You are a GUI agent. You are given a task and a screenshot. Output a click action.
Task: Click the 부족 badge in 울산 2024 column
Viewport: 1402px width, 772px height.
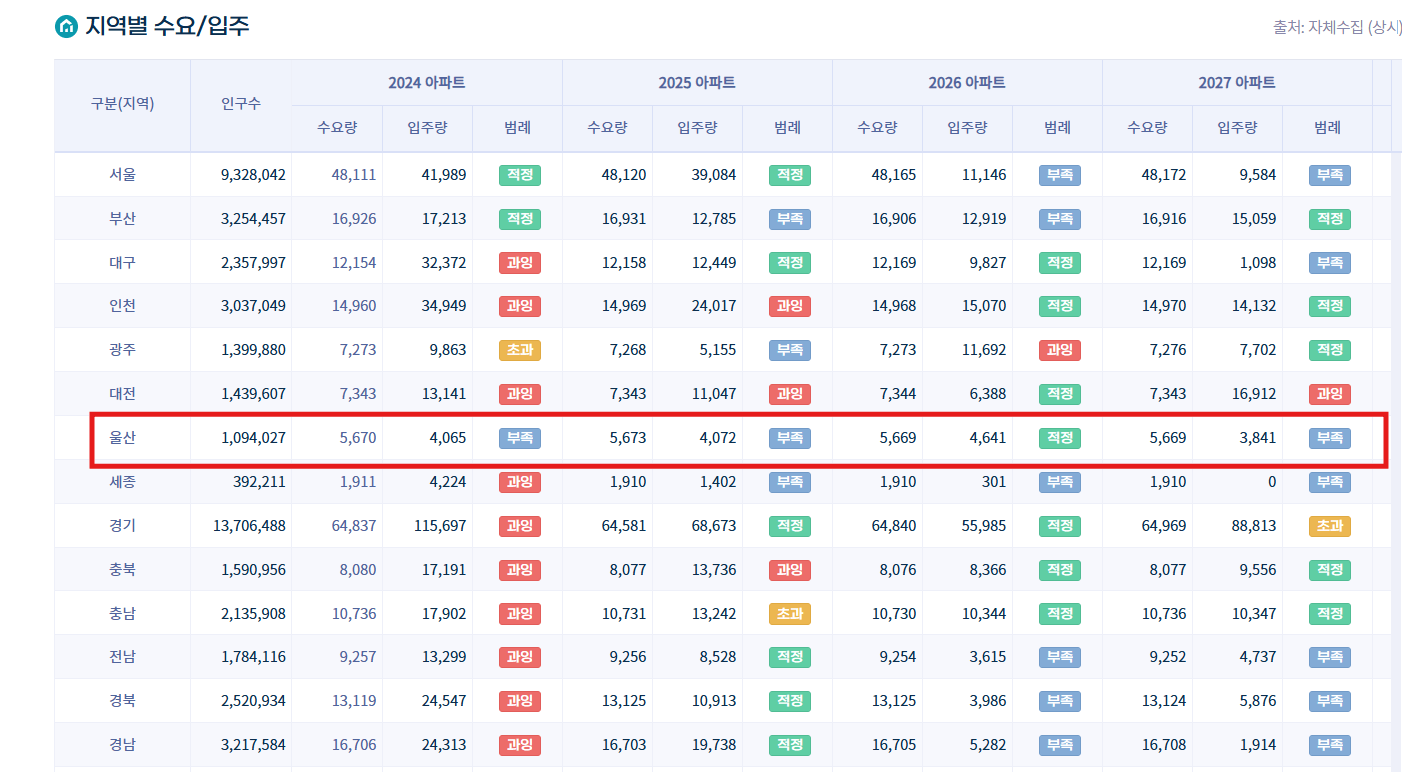pos(520,438)
